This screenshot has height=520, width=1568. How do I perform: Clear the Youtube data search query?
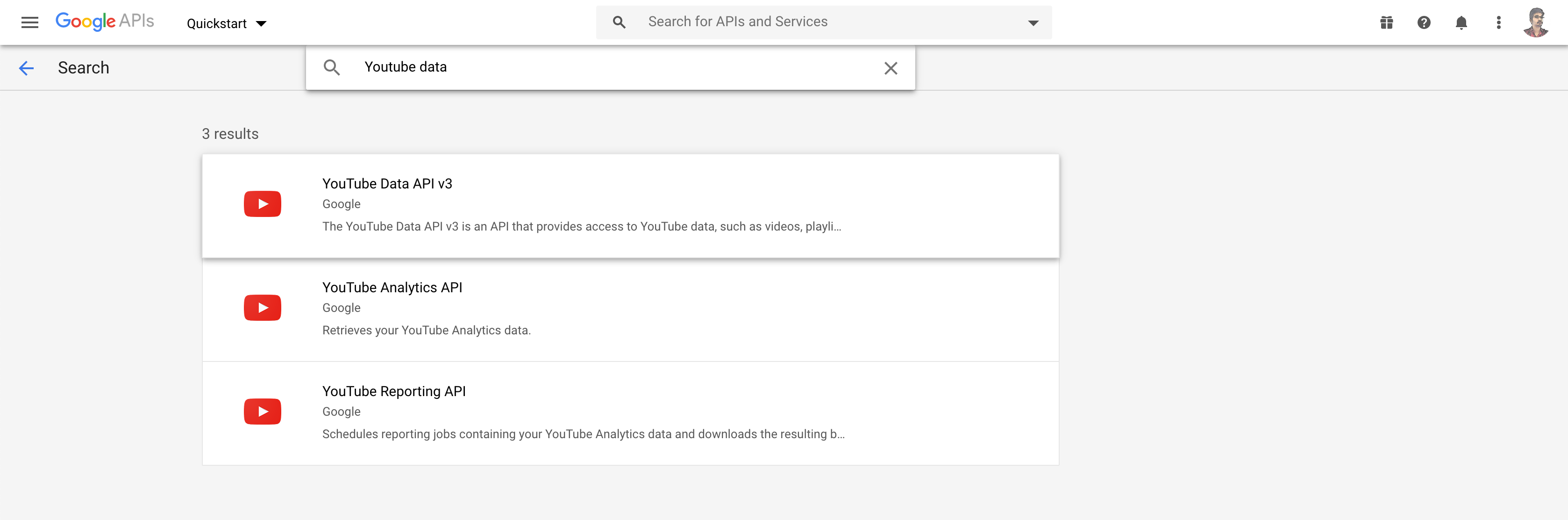pyautogui.click(x=890, y=68)
